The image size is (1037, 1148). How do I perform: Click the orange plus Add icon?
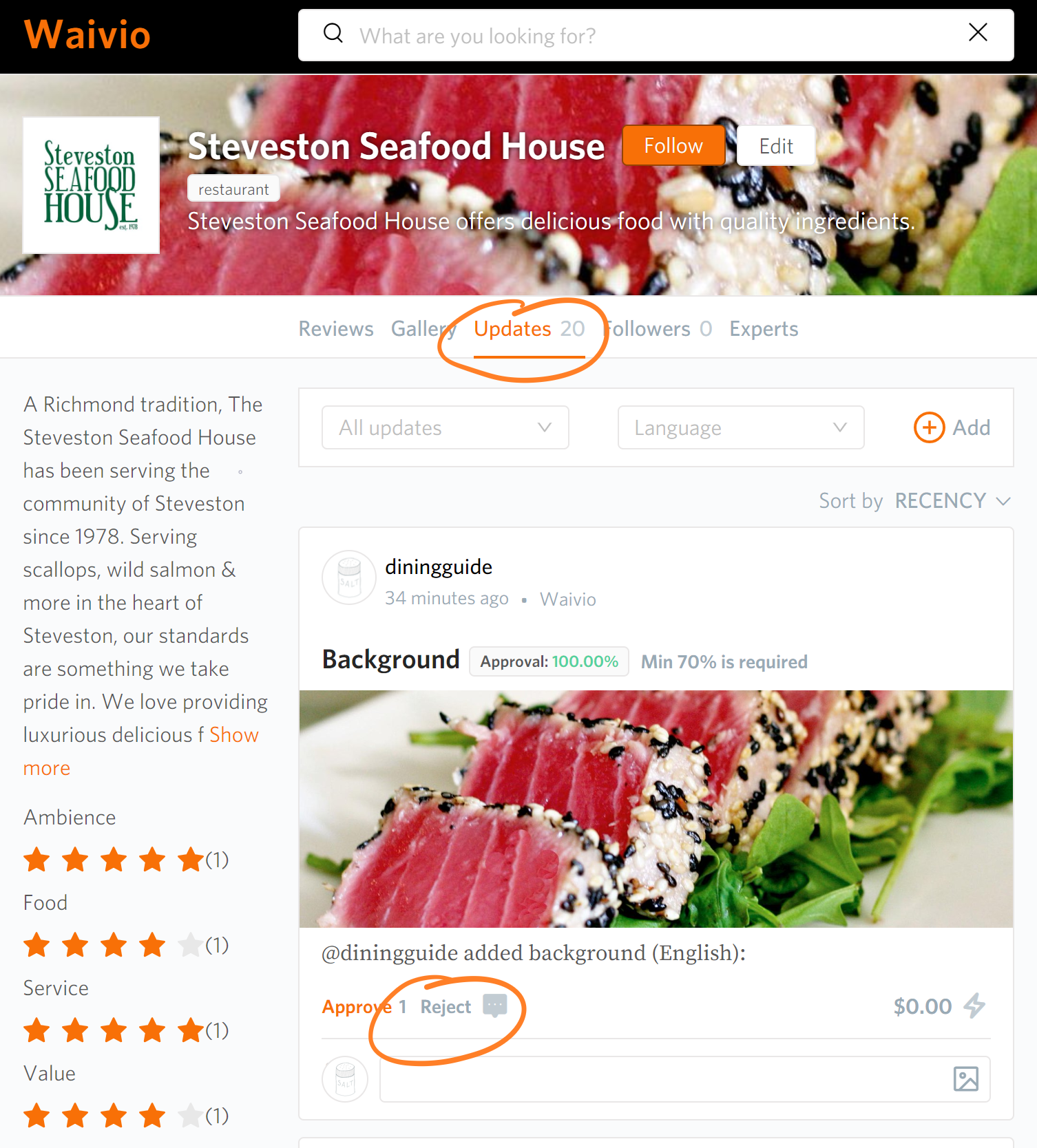929,427
